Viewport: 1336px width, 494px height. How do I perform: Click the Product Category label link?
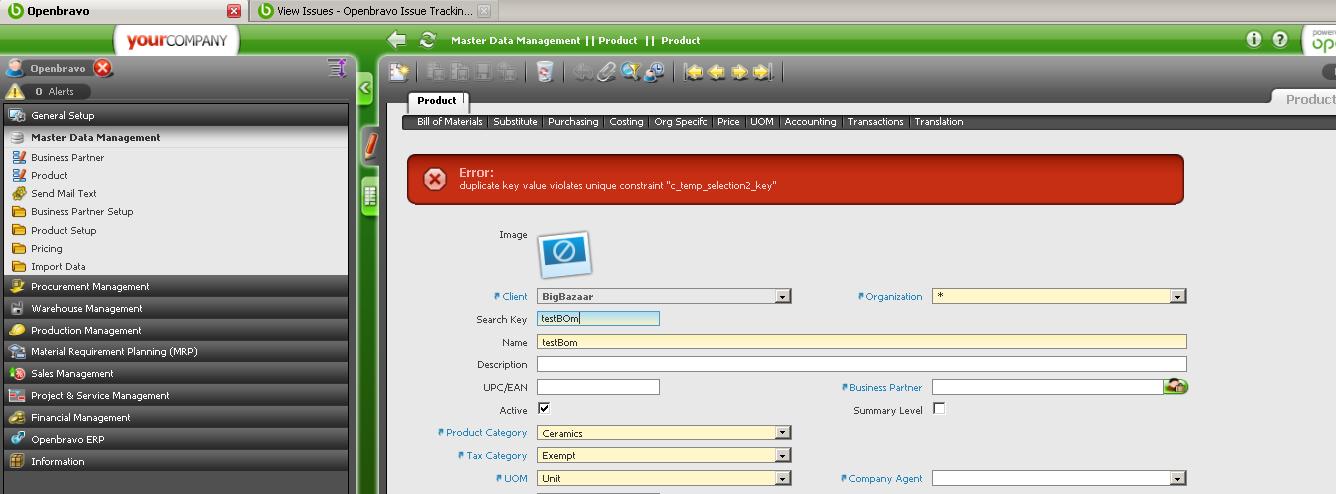486,433
